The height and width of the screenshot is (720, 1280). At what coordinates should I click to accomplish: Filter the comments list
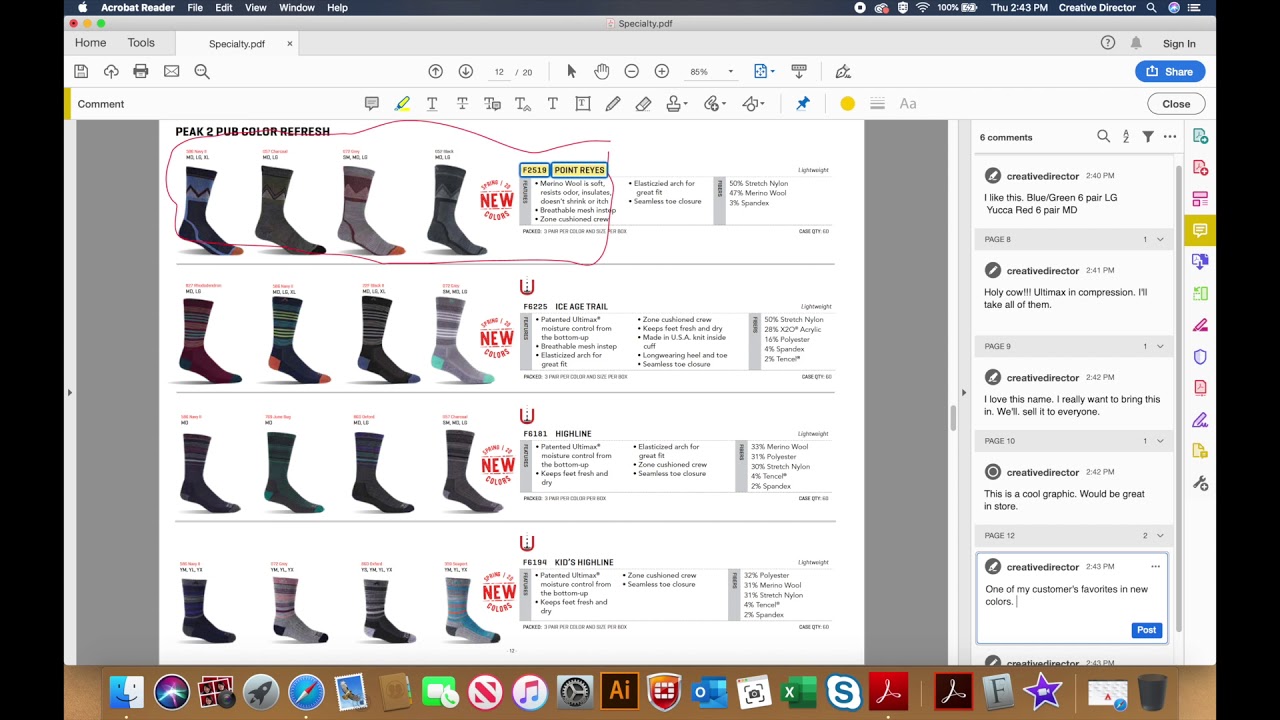pyautogui.click(x=1148, y=137)
